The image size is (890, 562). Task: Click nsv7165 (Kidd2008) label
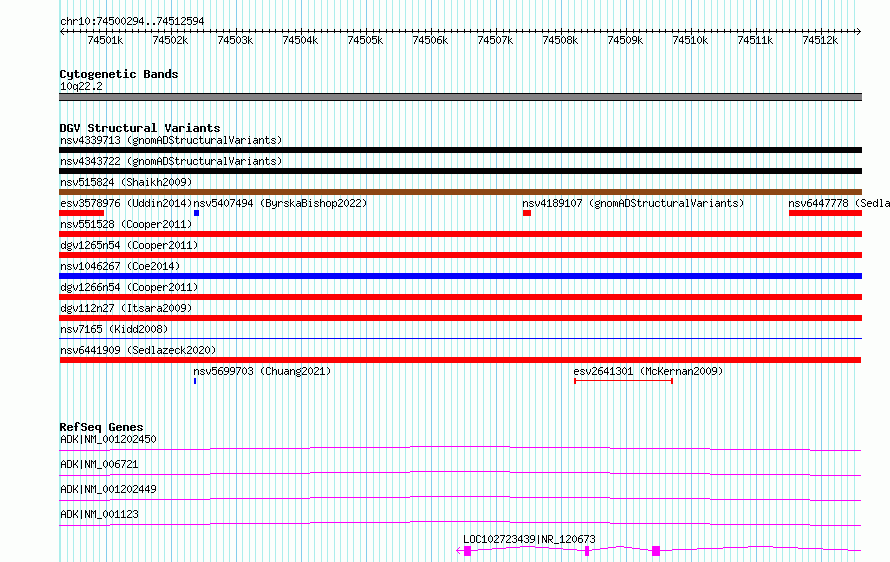coord(114,329)
